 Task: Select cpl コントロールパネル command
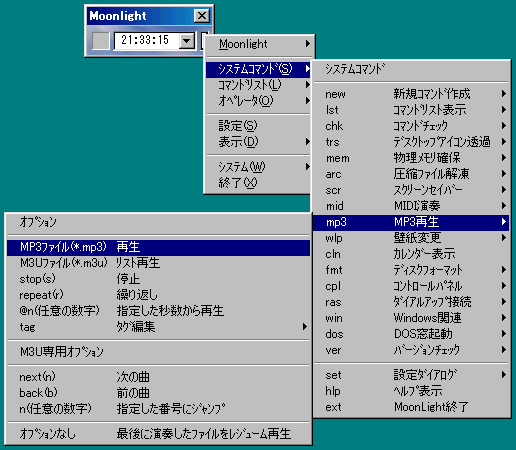(x=411, y=286)
